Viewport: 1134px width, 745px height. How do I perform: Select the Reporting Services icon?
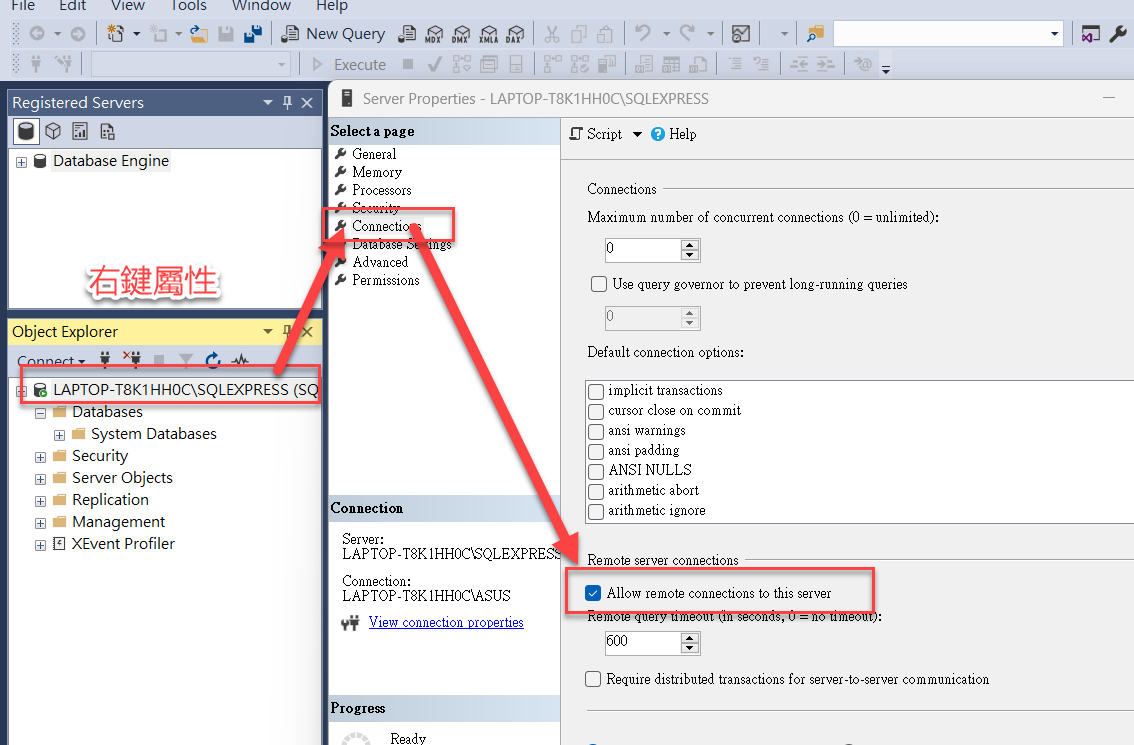[80, 131]
